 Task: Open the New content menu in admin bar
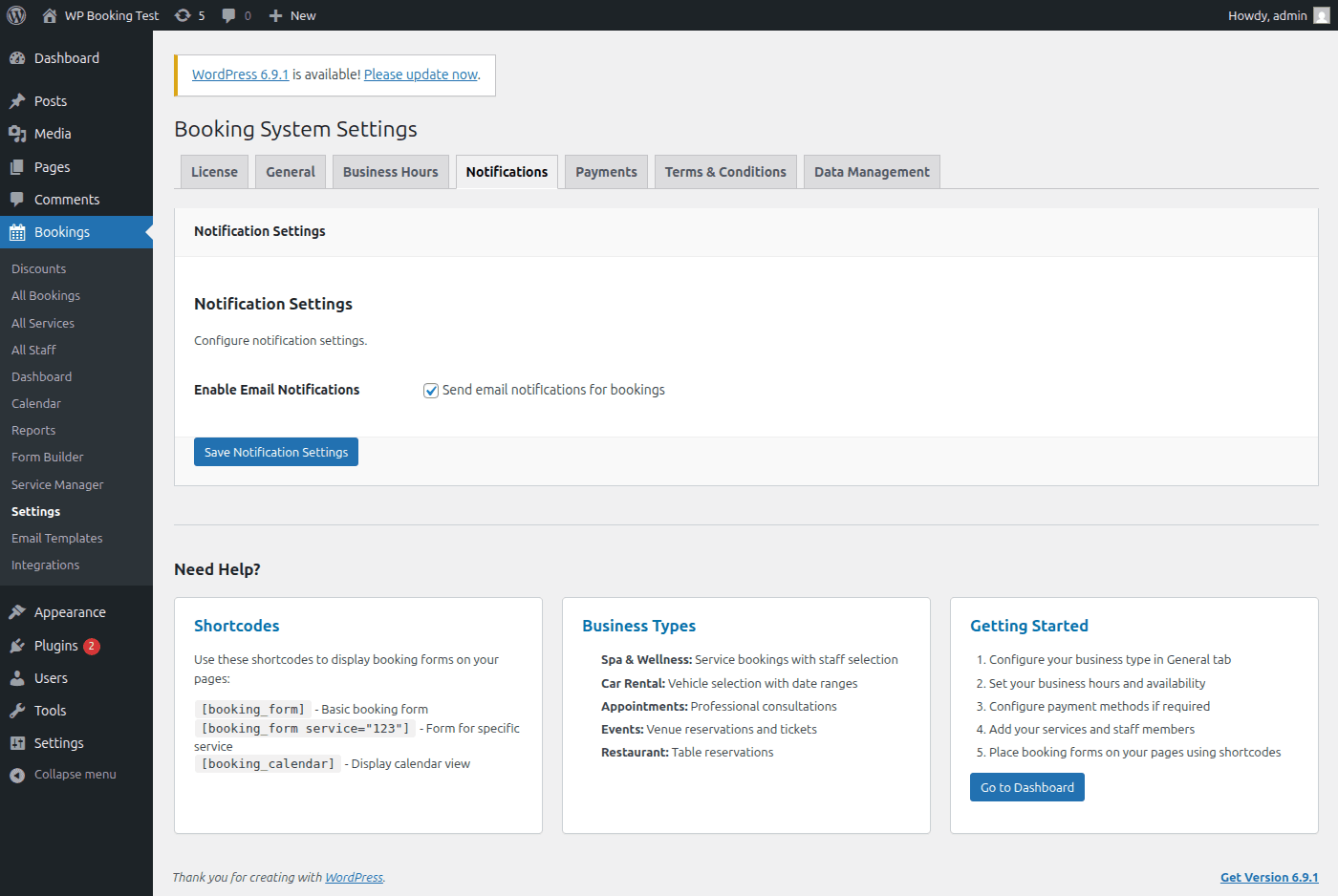292,15
